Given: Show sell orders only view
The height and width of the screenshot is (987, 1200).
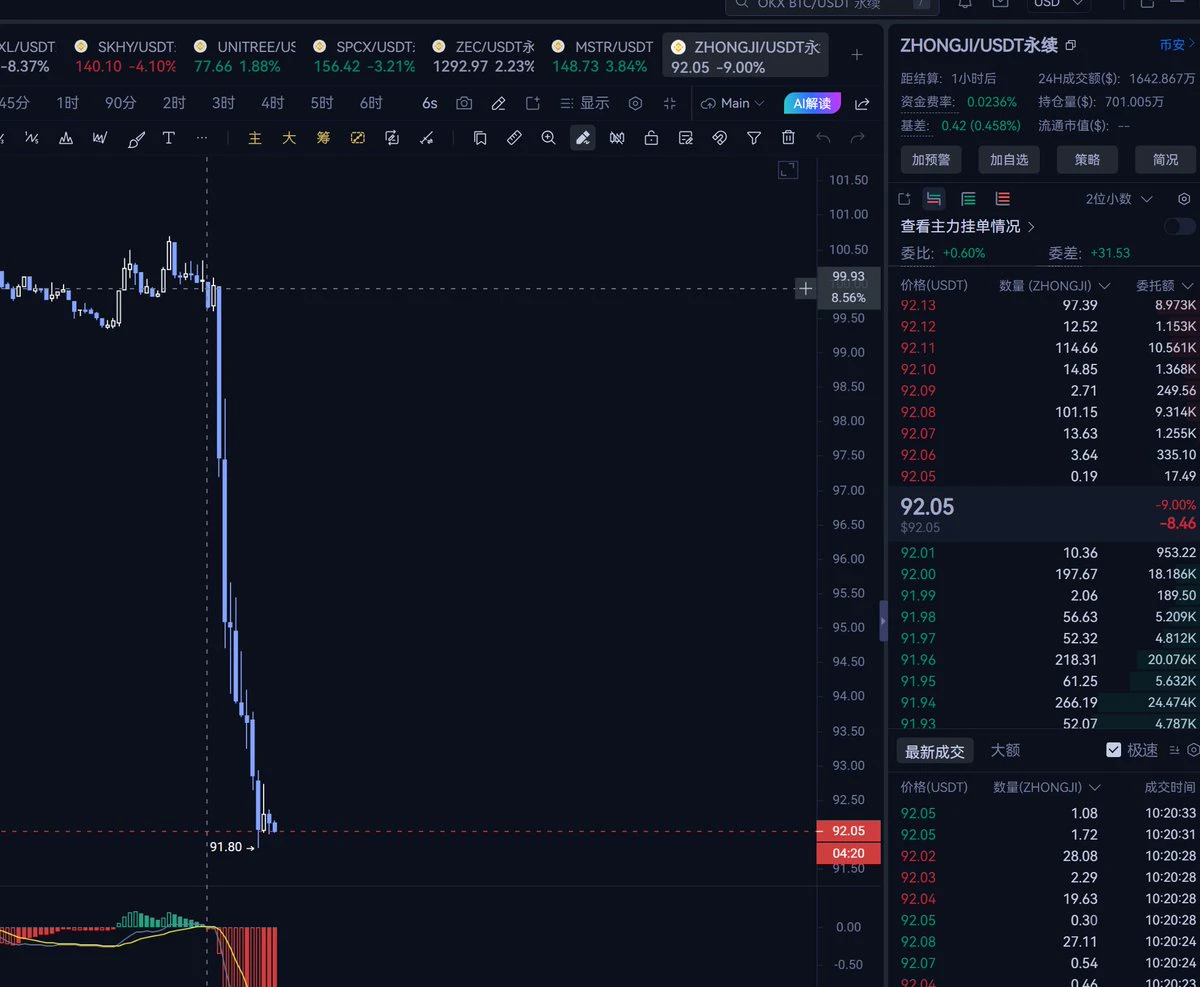Looking at the screenshot, I should (x=1002, y=199).
